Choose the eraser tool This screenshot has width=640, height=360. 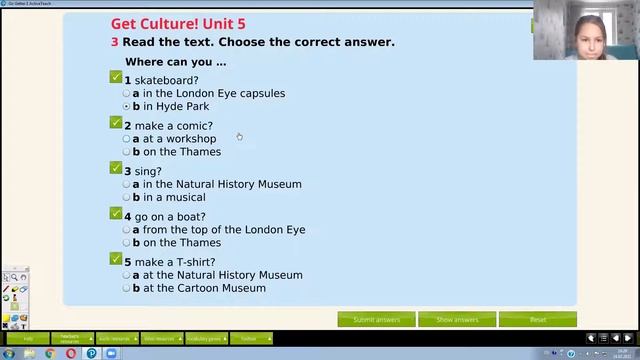(x=24, y=289)
